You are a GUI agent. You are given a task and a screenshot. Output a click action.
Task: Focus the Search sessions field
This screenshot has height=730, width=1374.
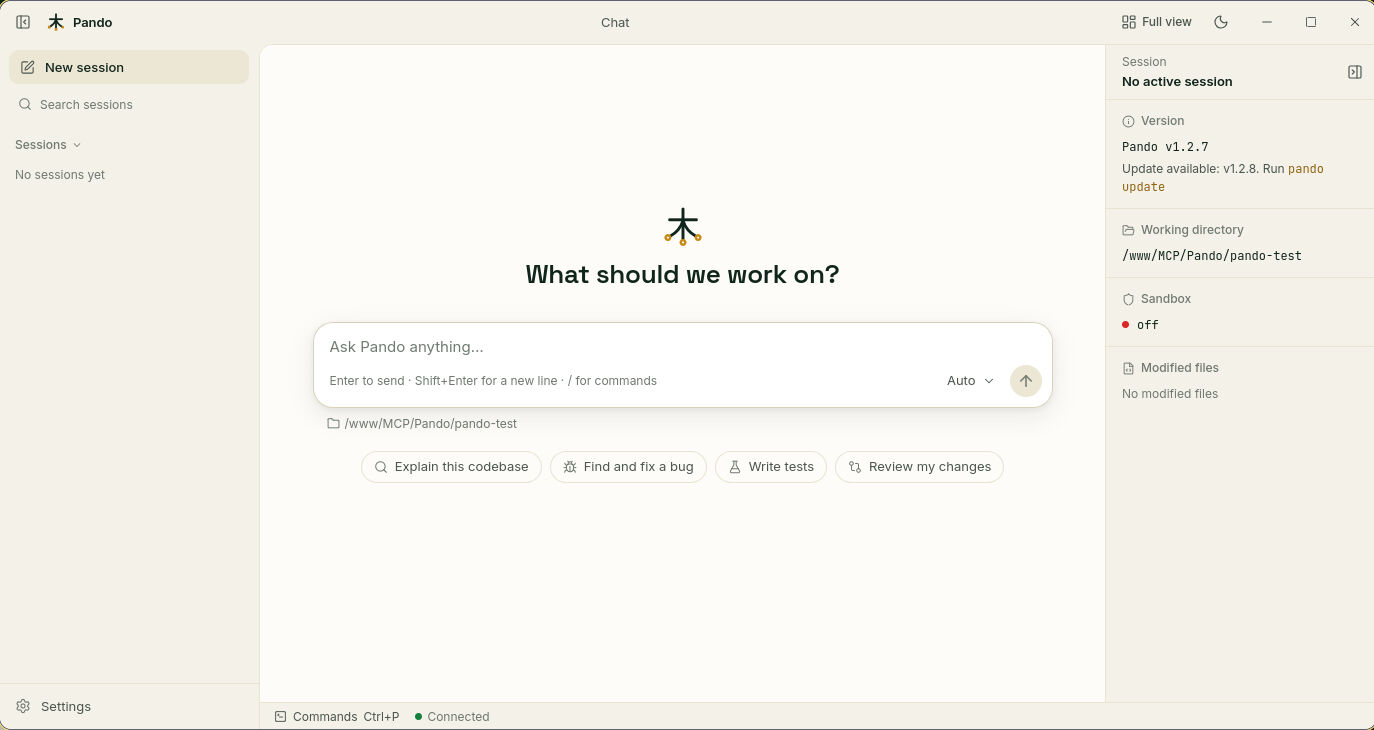coord(129,104)
